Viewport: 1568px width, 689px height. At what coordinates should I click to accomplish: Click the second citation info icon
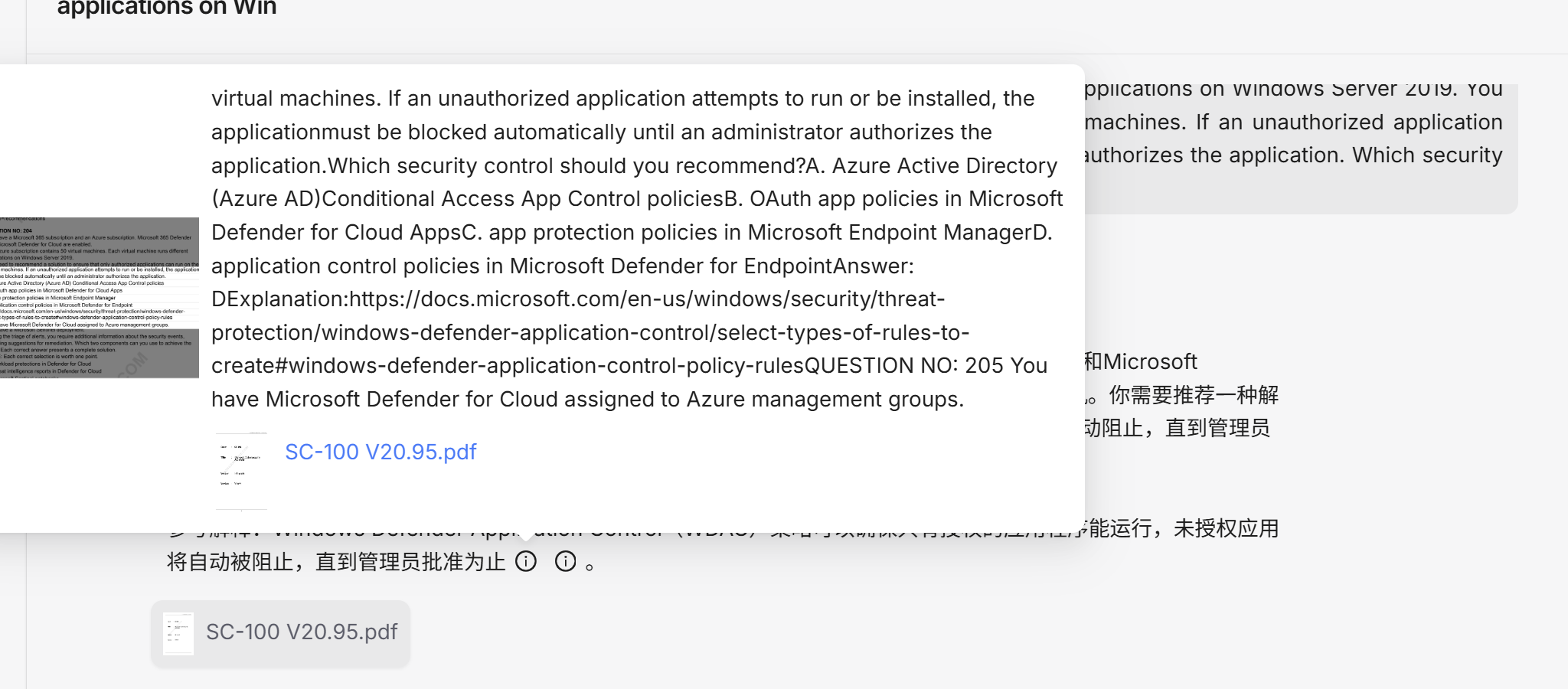[567, 561]
